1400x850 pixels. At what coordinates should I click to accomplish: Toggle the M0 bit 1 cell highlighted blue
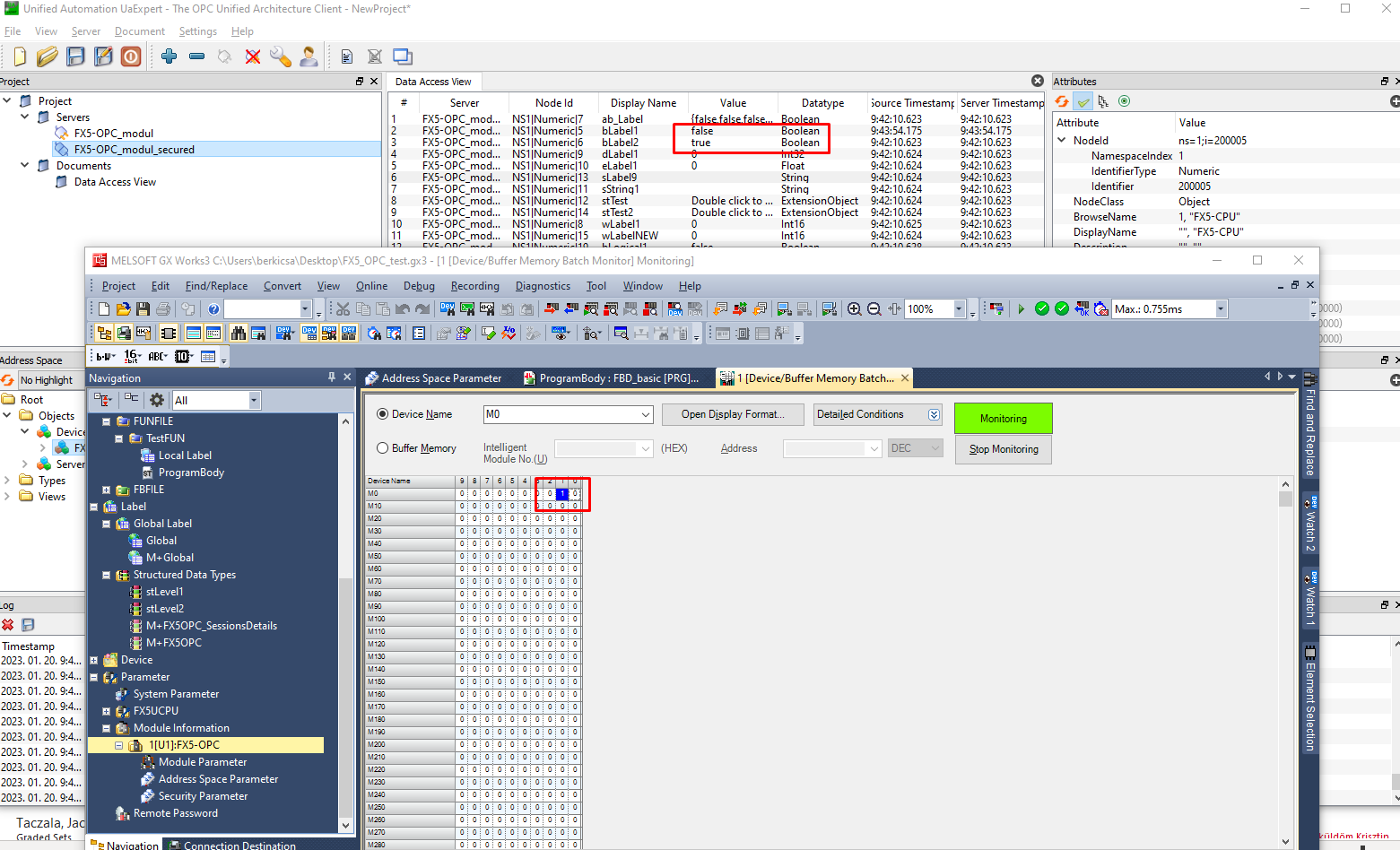pyautogui.click(x=562, y=493)
